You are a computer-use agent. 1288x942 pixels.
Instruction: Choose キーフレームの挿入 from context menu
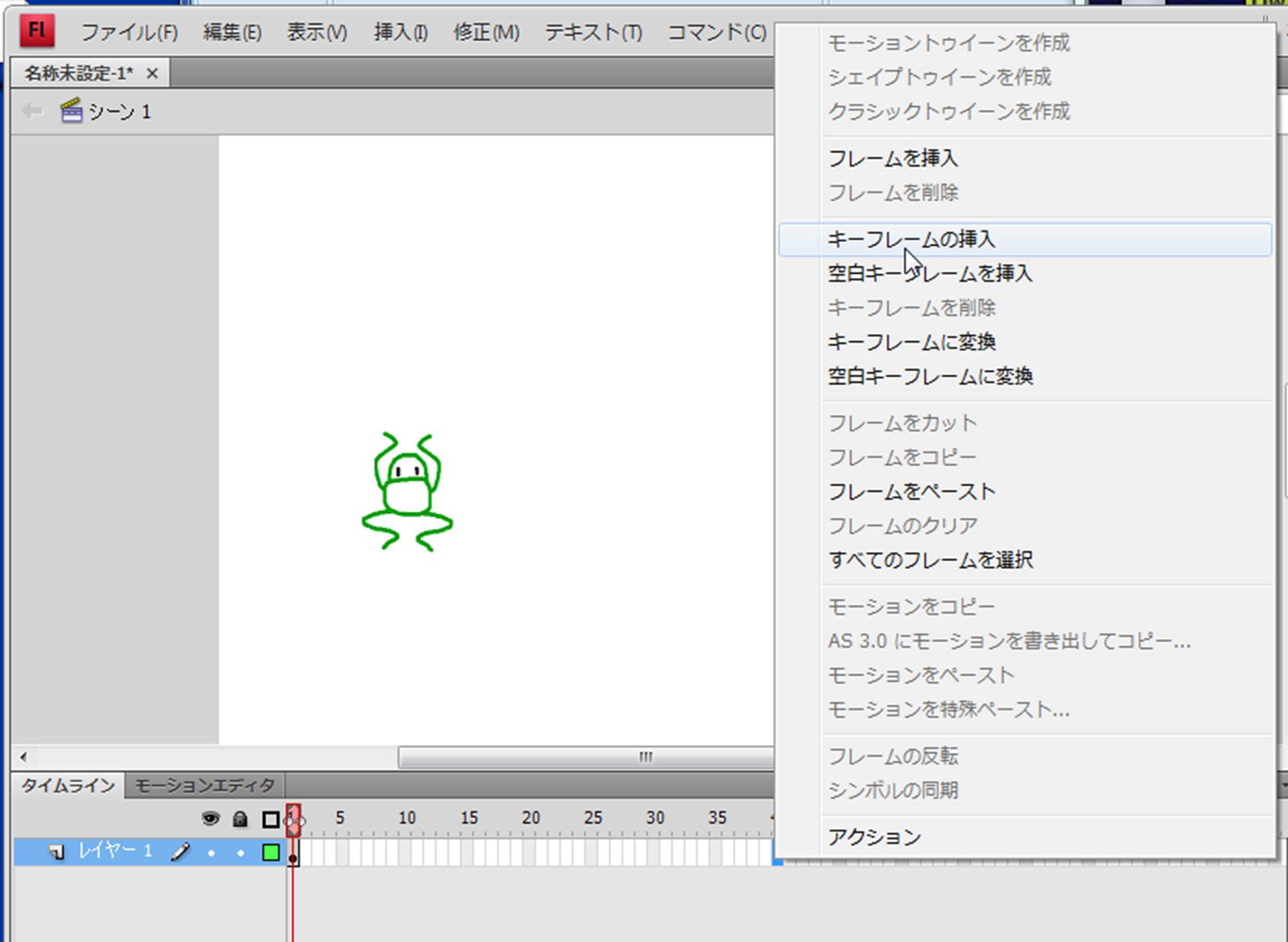(911, 239)
